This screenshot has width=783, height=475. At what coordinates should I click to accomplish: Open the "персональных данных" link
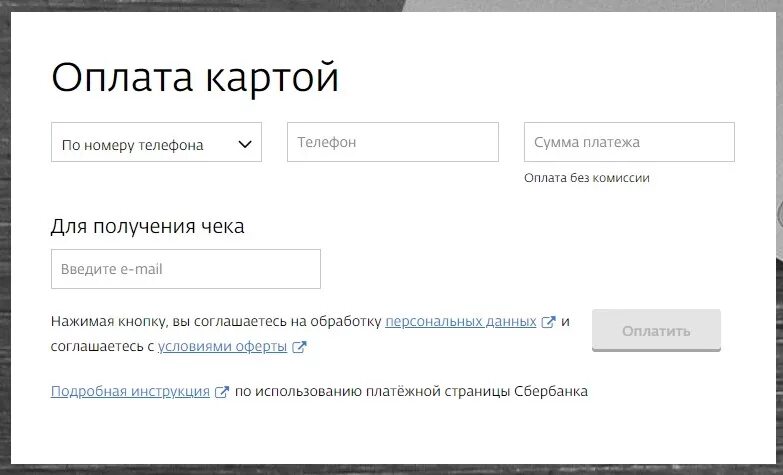(x=460, y=321)
